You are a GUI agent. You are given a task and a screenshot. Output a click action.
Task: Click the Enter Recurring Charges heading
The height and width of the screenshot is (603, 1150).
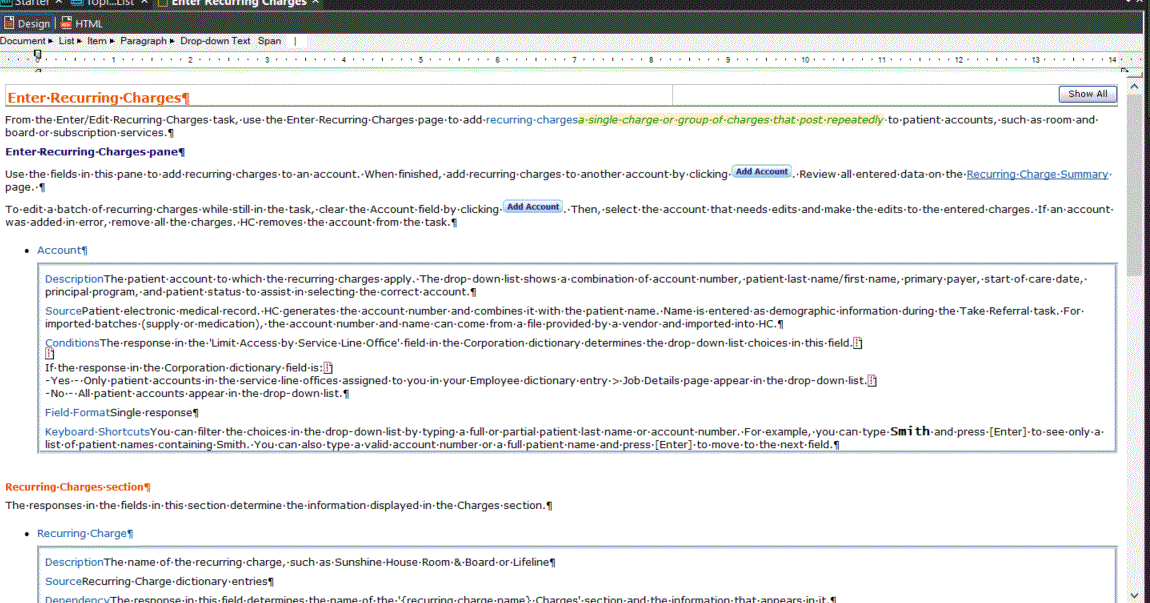96,98
